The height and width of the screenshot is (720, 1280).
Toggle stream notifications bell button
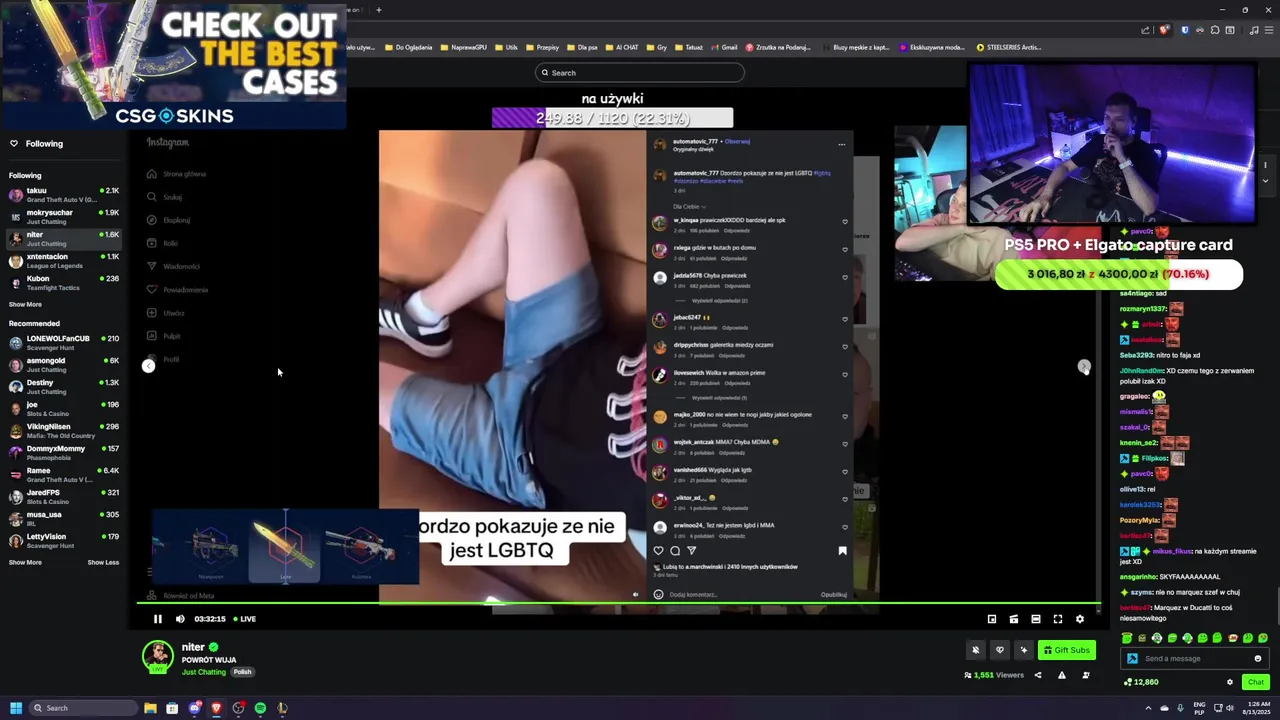click(x=975, y=650)
